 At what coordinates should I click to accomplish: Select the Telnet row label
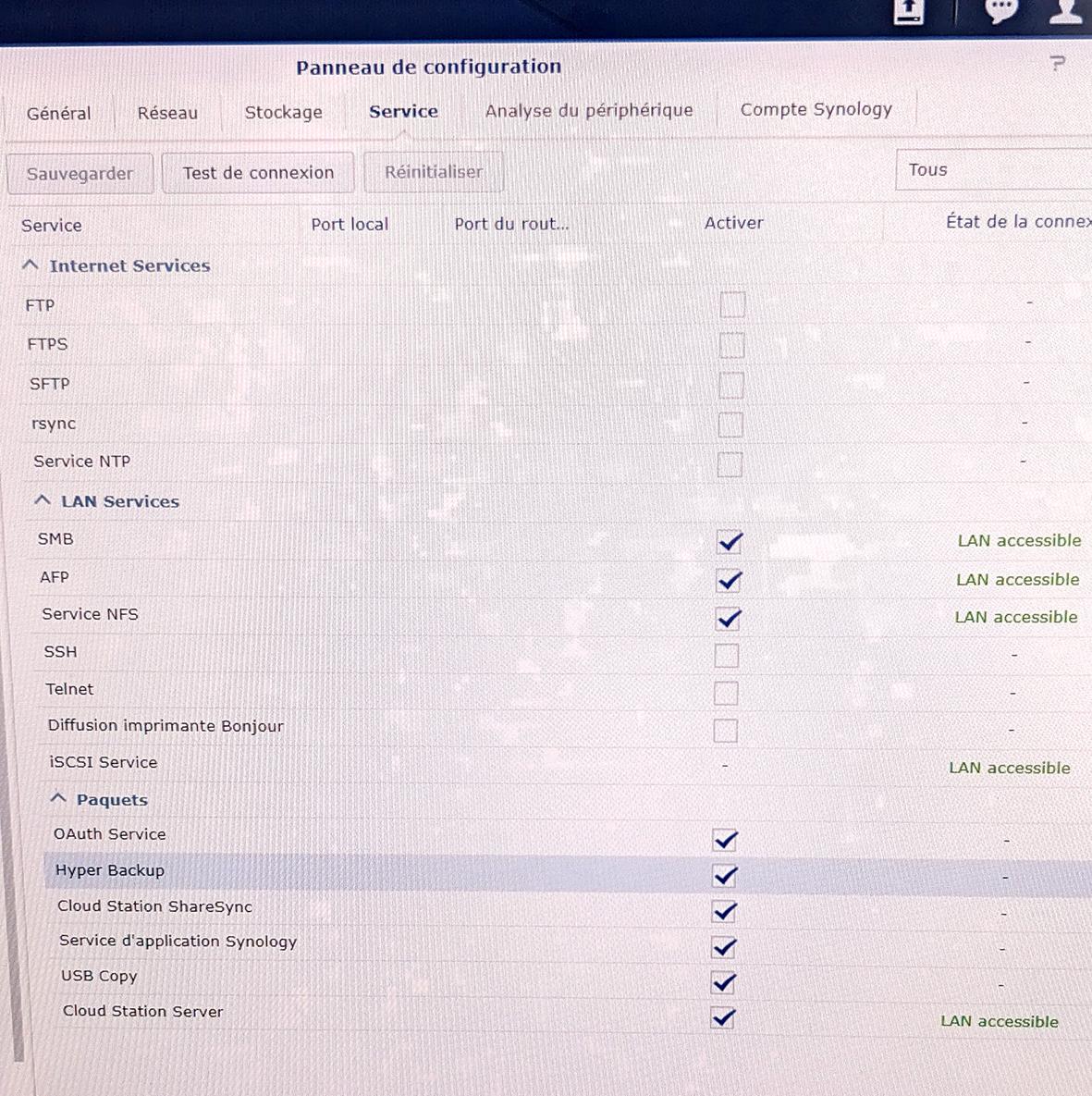click(69, 688)
